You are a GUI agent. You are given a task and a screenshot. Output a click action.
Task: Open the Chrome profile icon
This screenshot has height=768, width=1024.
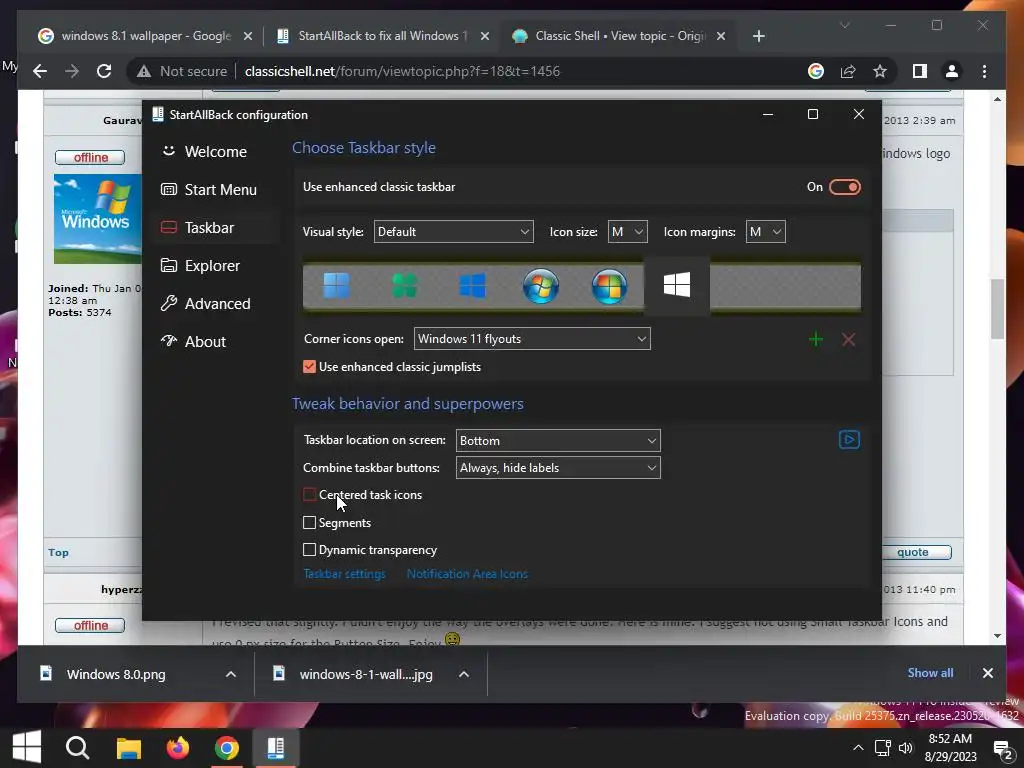pos(952,71)
